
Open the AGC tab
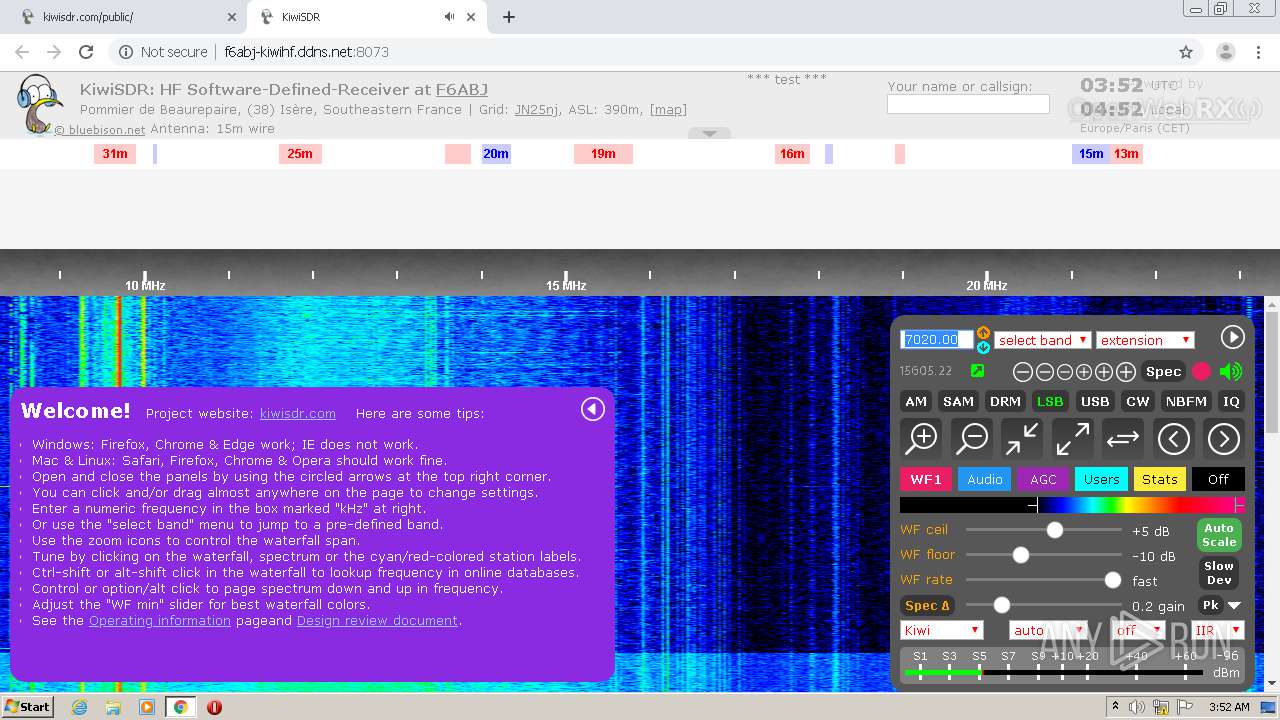[1043, 479]
